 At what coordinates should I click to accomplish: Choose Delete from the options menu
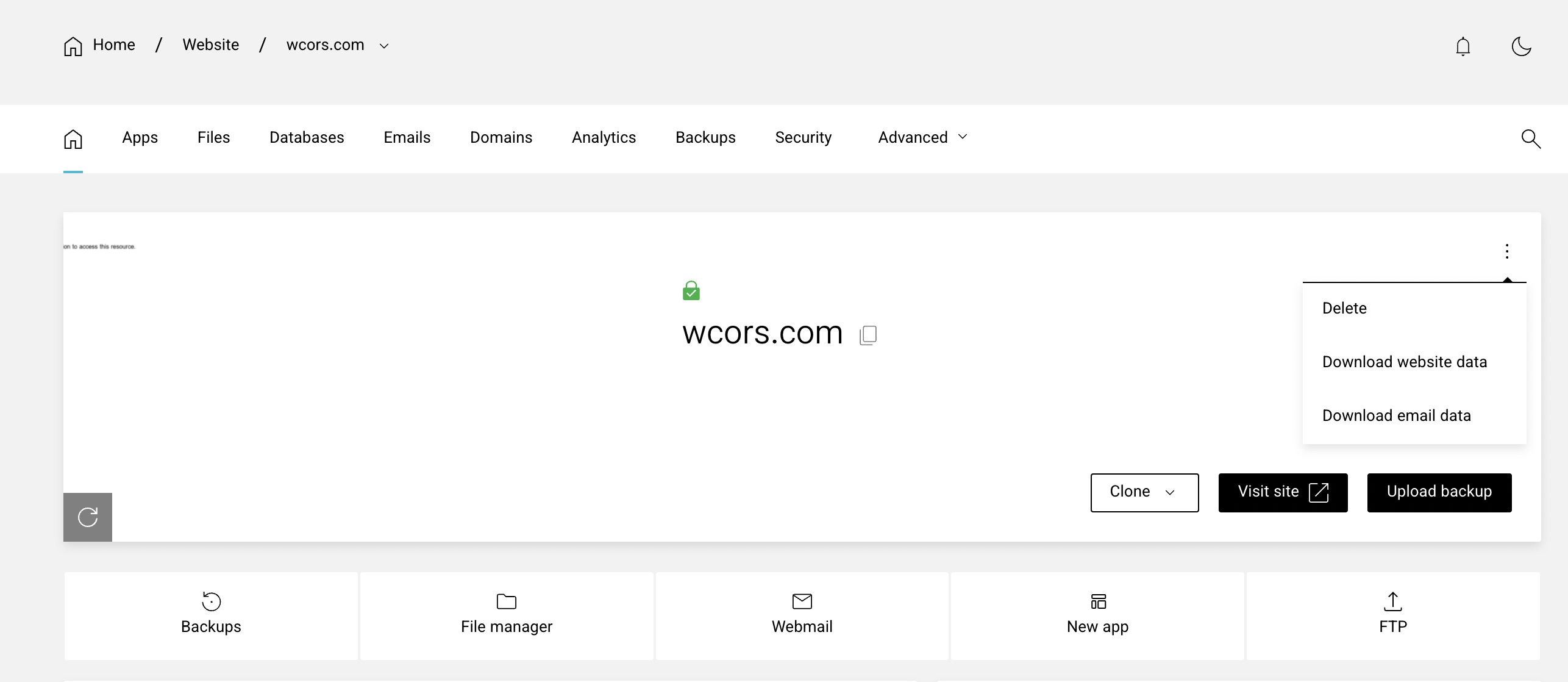pyautogui.click(x=1344, y=308)
